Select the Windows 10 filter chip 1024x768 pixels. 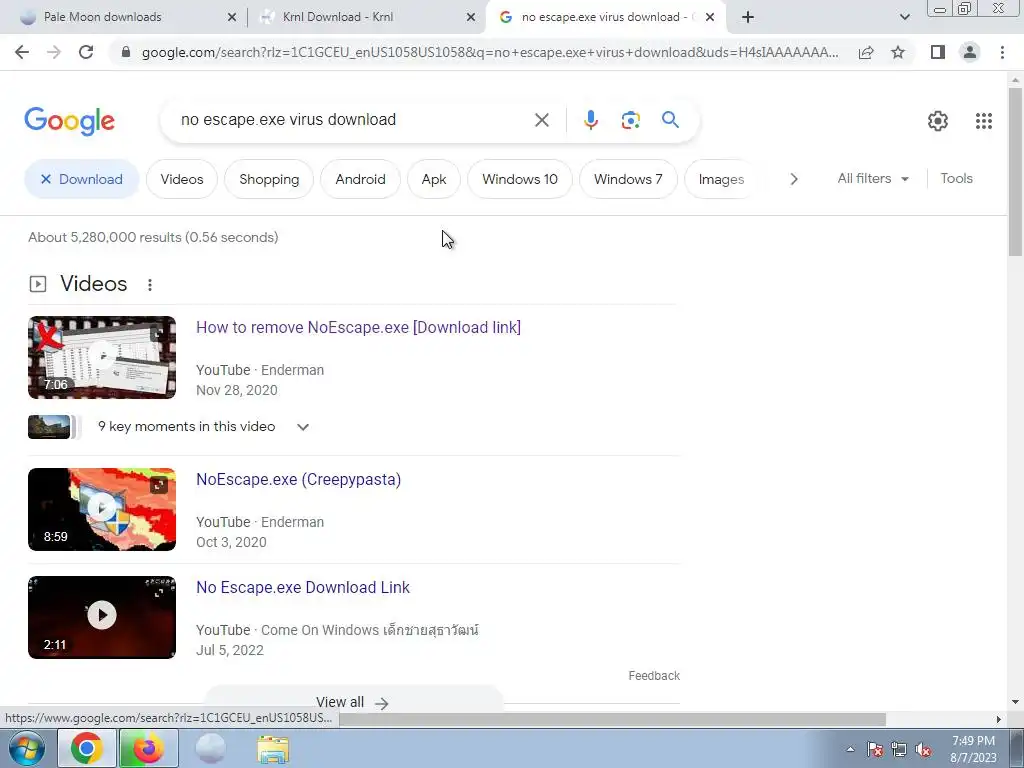click(520, 179)
